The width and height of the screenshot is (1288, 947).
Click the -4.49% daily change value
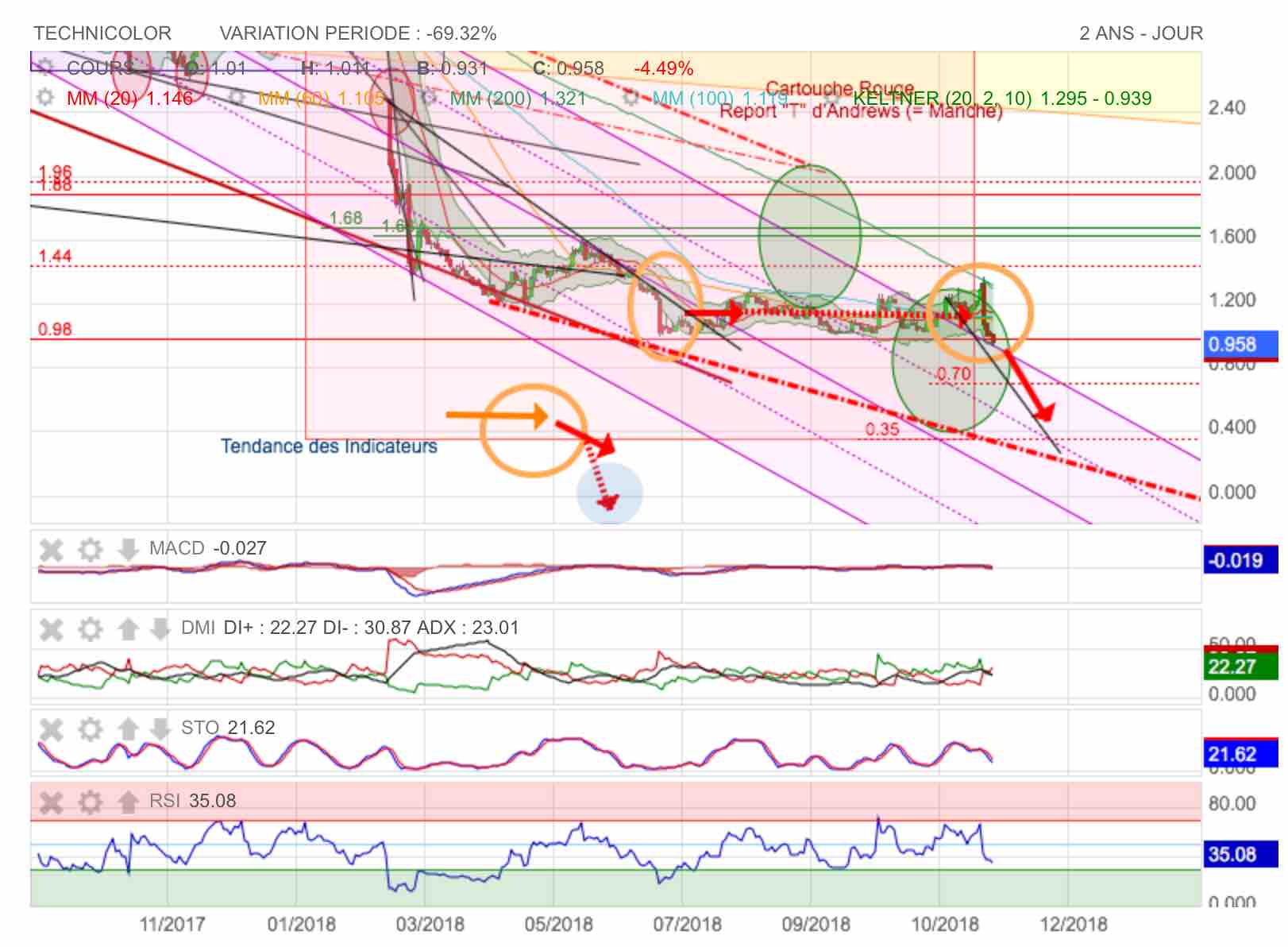tap(663, 68)
